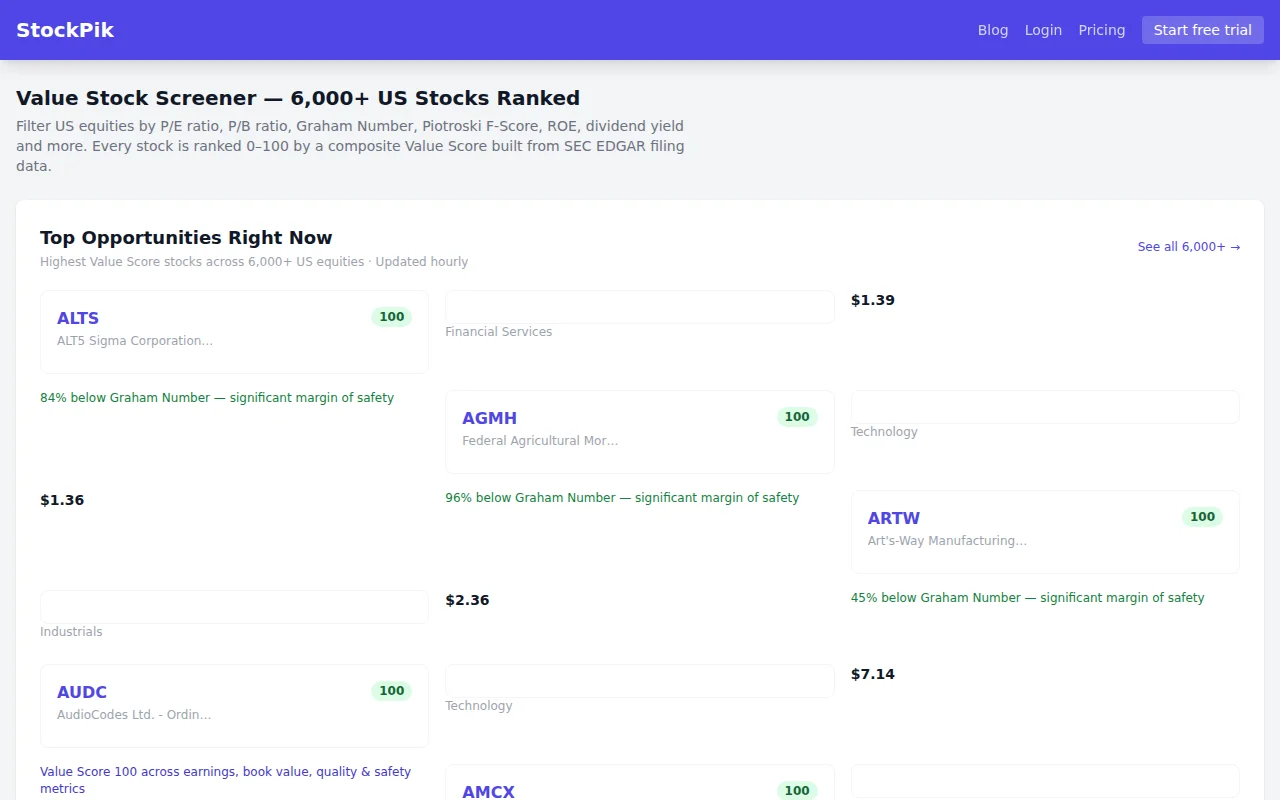The image size is (1280, 800).
Task: Open the AUDC ticker link
Action: [82, 692]
